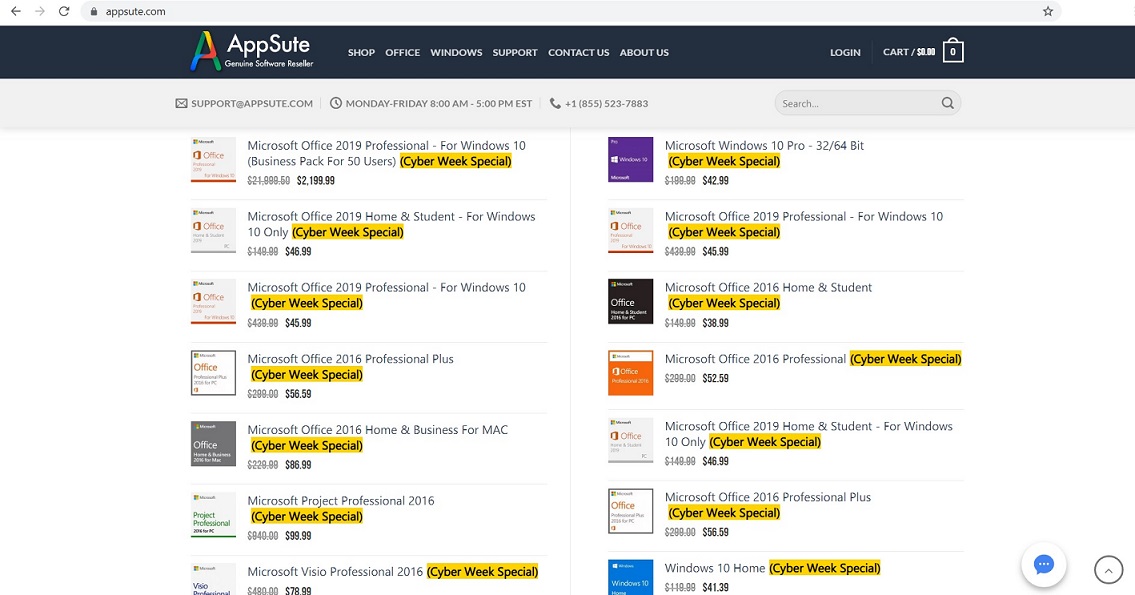Click the $86.99 price

pos(298,465)
